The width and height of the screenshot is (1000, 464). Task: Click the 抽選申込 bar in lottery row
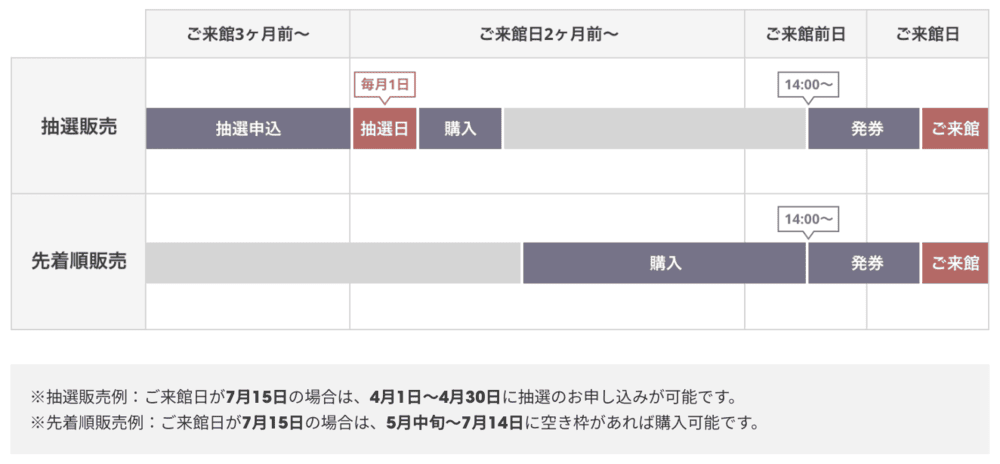248,129
